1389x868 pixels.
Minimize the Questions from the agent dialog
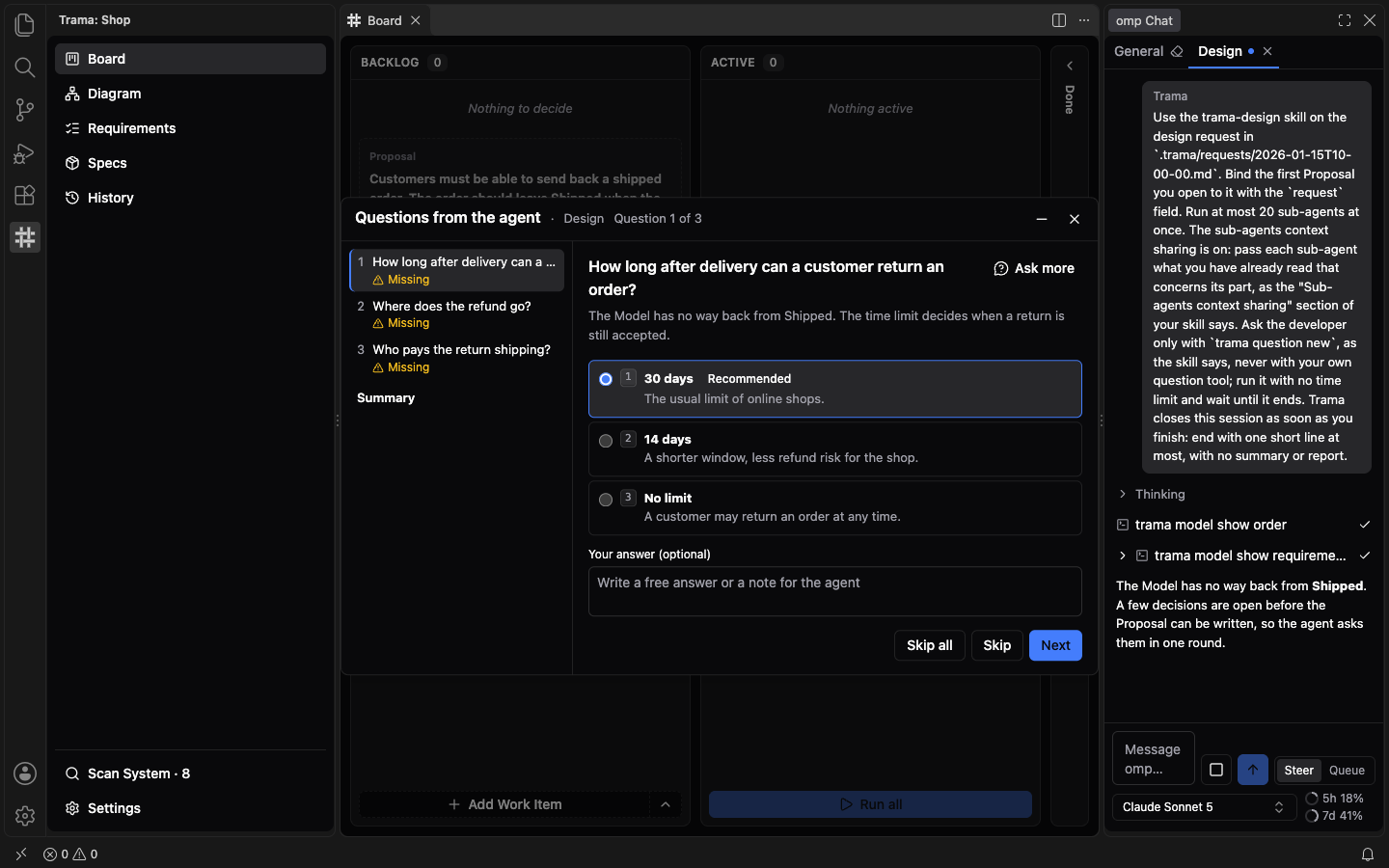point(1042,219)
